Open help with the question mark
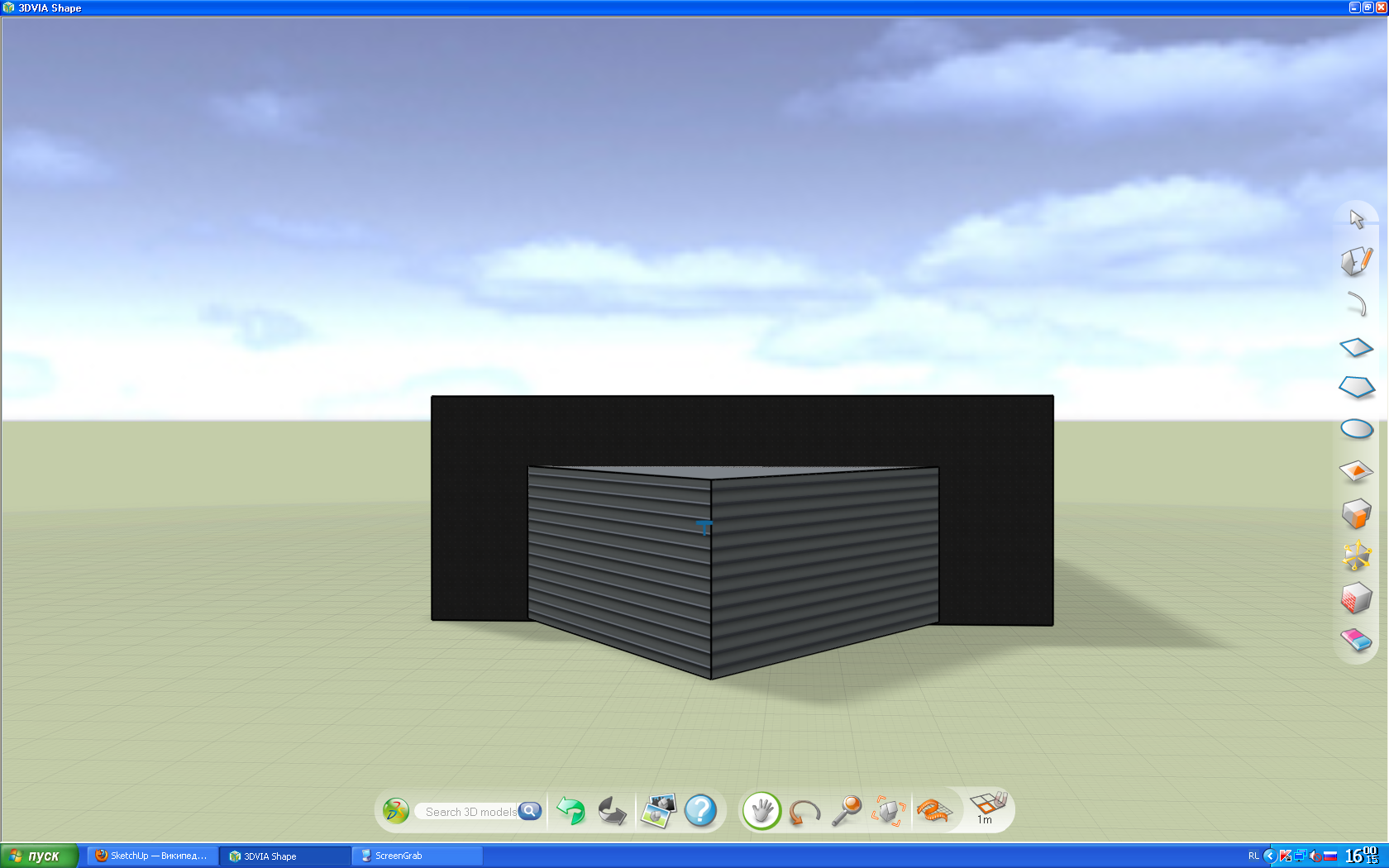The height and width of the screenshot is (868, 1389). [x=700, y=811]
